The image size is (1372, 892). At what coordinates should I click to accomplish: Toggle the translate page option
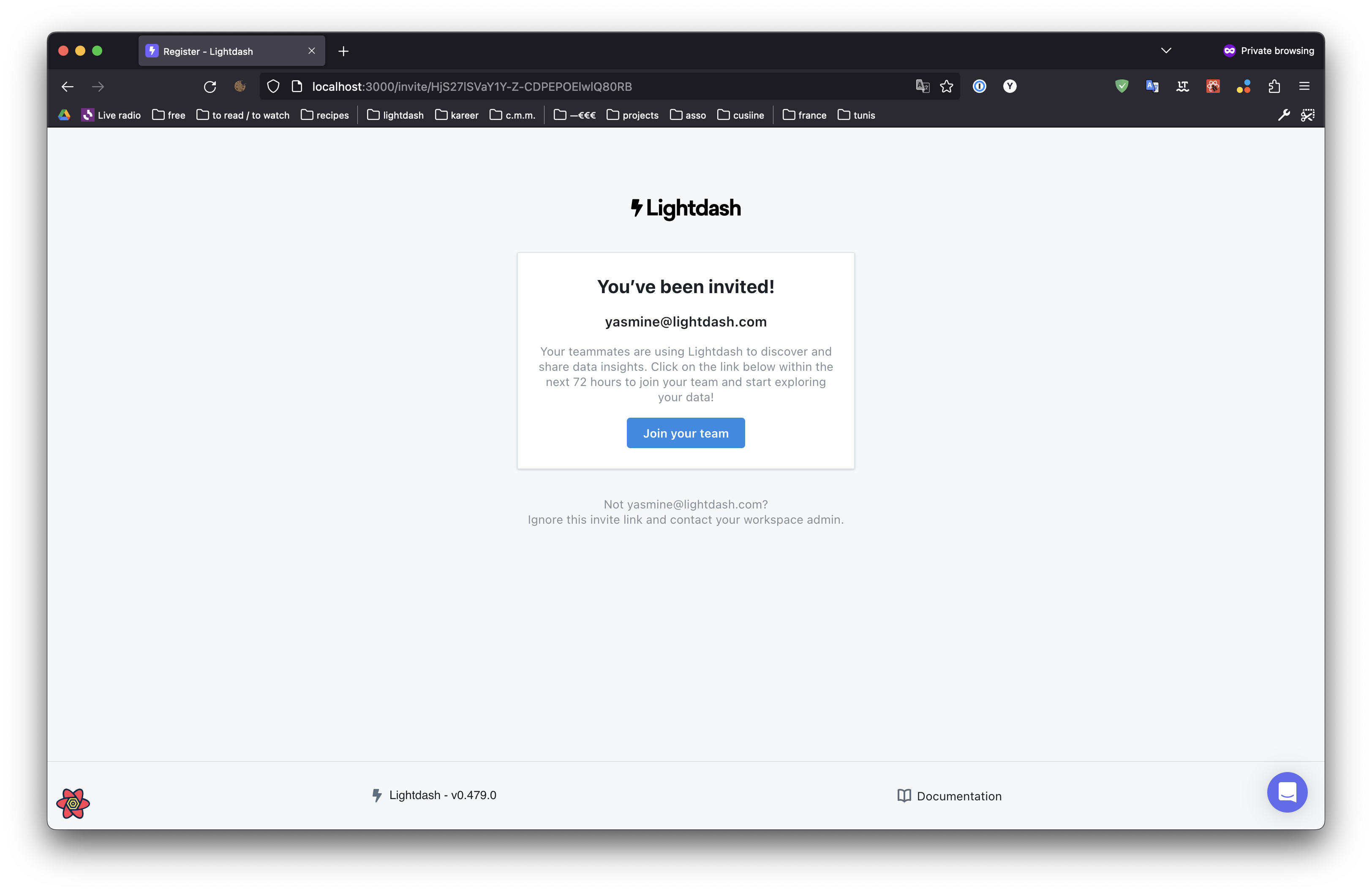tap(923, 87)
